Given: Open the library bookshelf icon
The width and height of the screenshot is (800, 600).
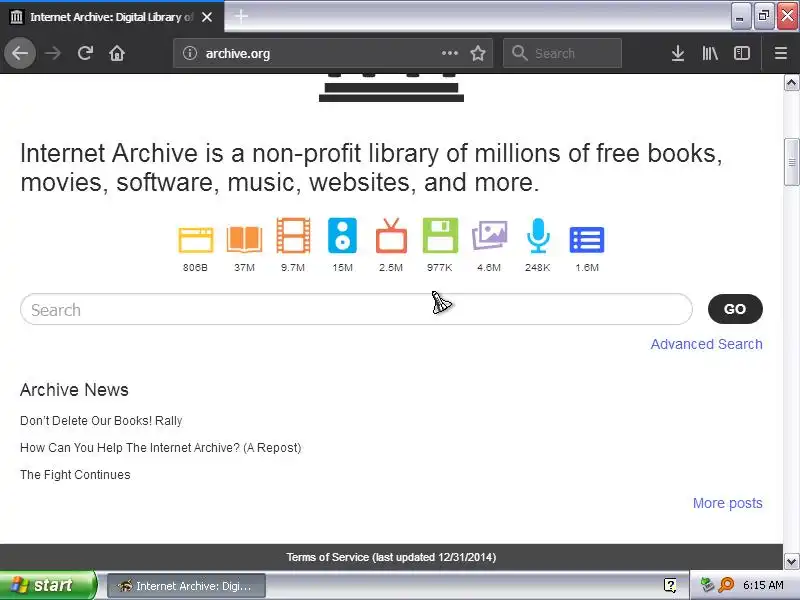Looking at the screenshot, I should click(710, 53).
